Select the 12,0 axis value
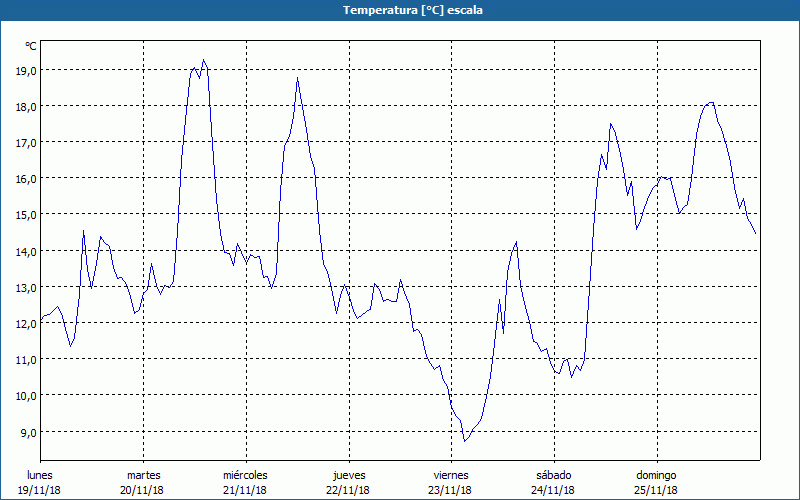 point(27,323)
